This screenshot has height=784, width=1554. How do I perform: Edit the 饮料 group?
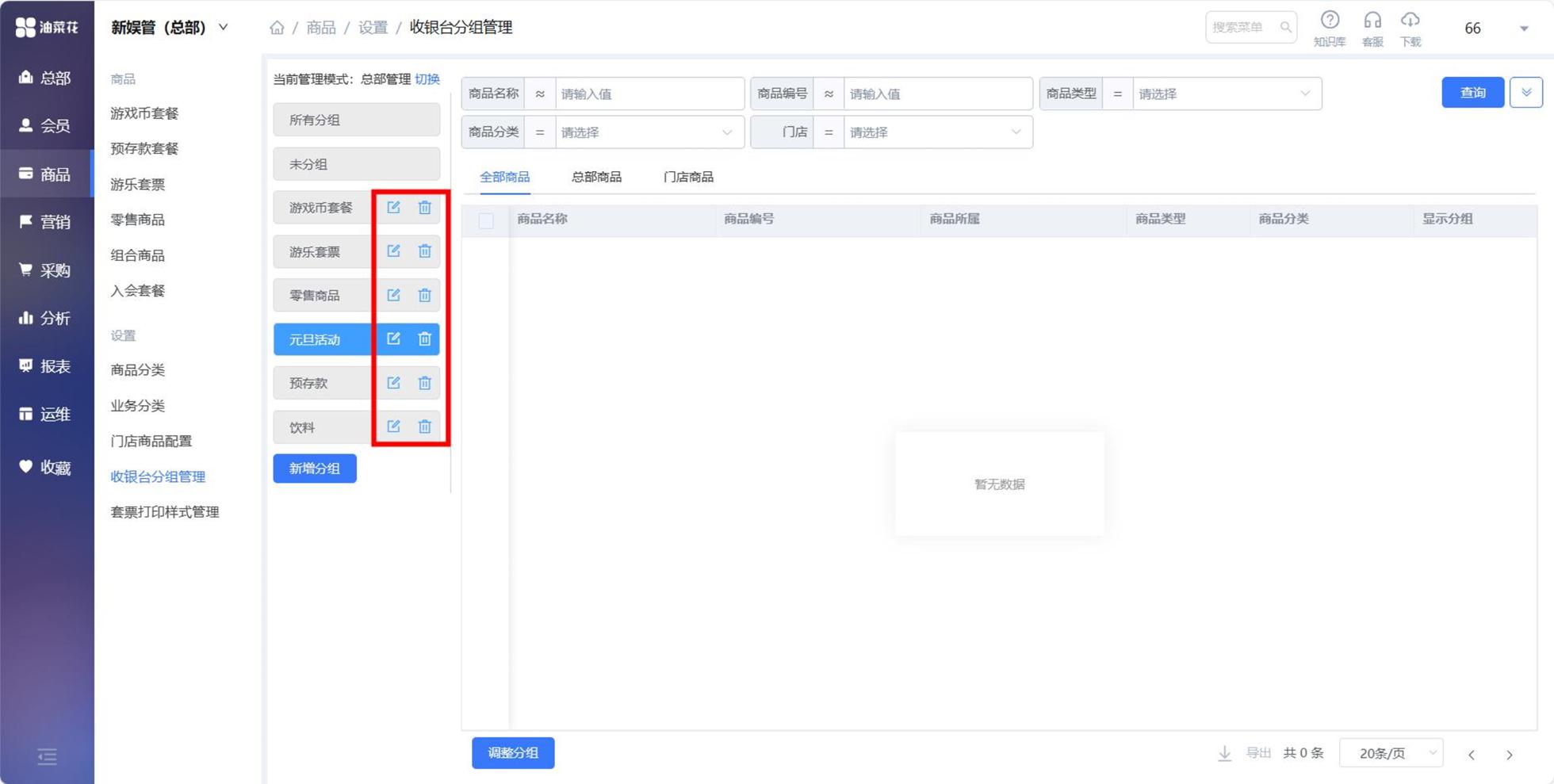point(393,426)
